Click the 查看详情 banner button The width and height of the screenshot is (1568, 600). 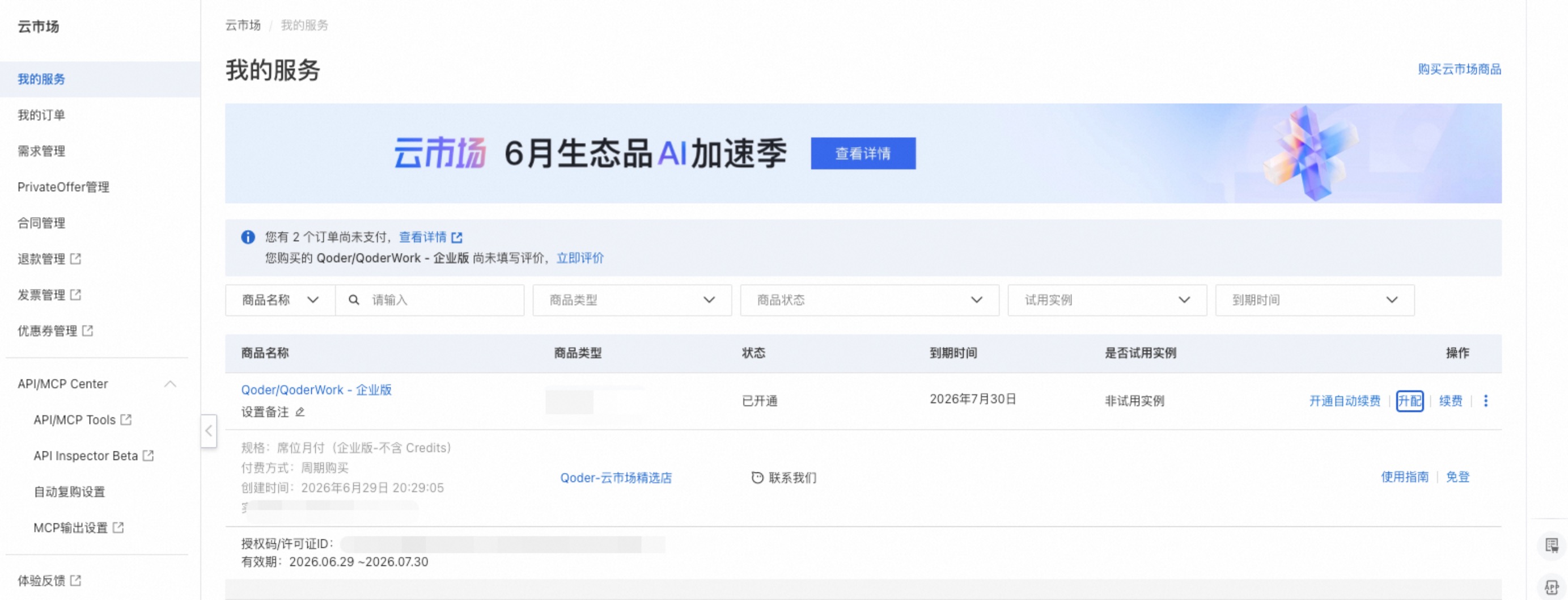863,154
